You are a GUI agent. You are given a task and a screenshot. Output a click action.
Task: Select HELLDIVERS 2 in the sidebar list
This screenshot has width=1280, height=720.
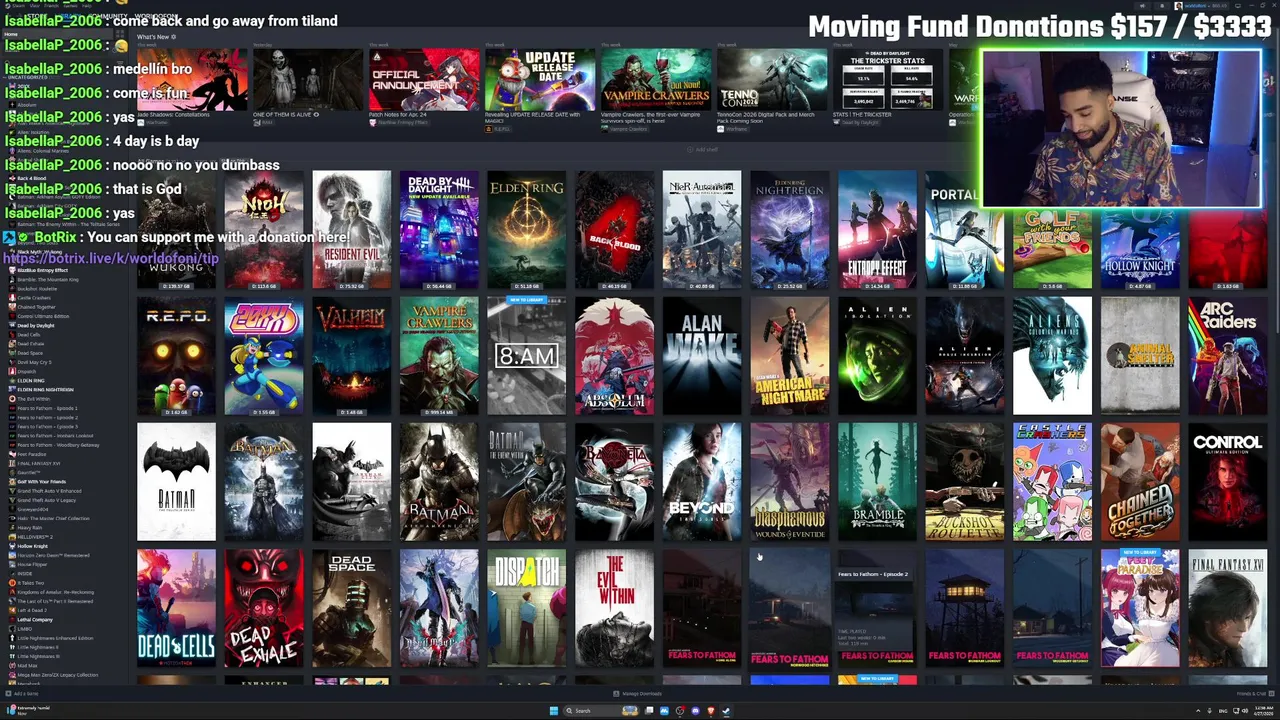pyautogui.click(x=34, y=536)
